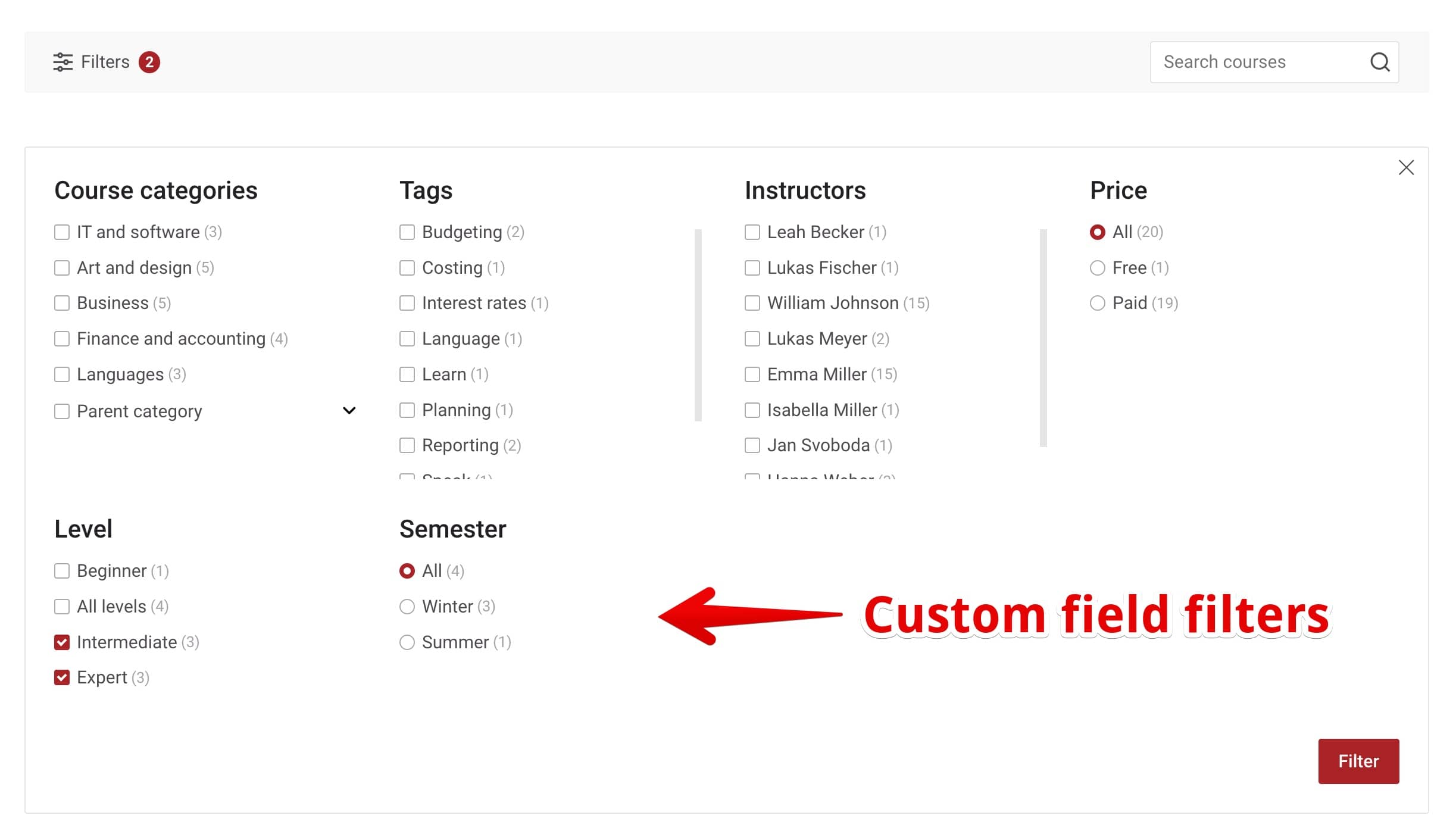Check the Parent category checkbox
This screenshot has height=837, width=1456.
[x=62, y=411]
